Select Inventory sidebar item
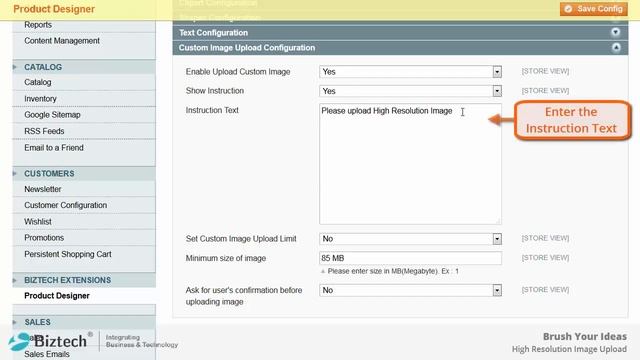The width and height of the screenshot is (640, 360). coord(40,99)
